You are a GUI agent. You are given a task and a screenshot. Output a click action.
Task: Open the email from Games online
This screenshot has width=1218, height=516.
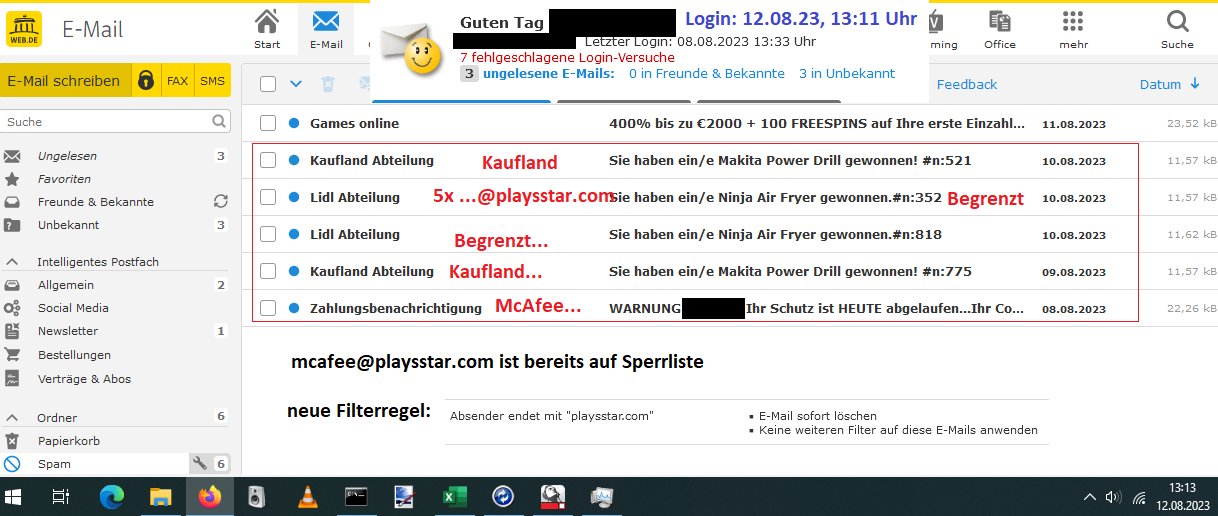pos(354,123)
